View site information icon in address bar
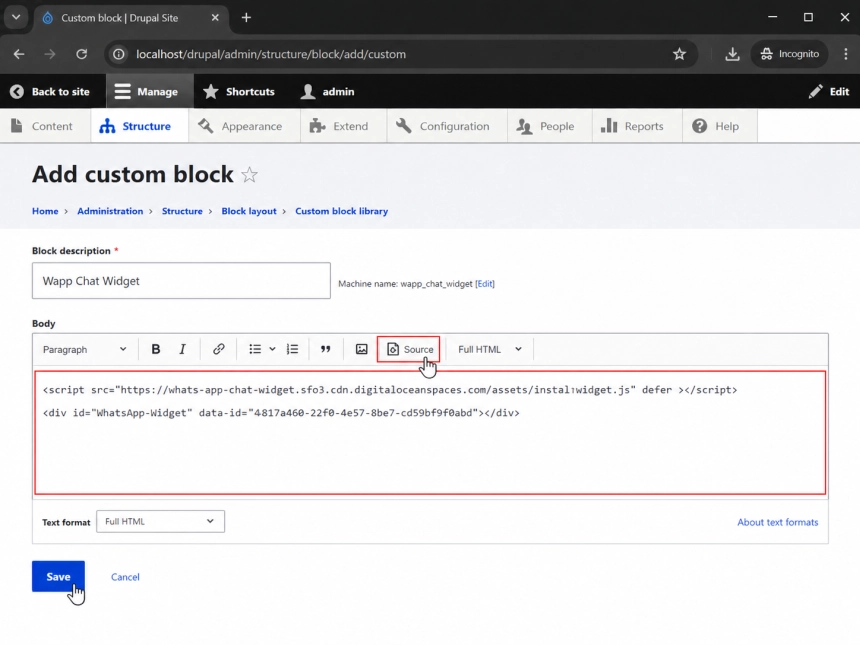Viewport: 860px width, 645px height. click(118, 54)
